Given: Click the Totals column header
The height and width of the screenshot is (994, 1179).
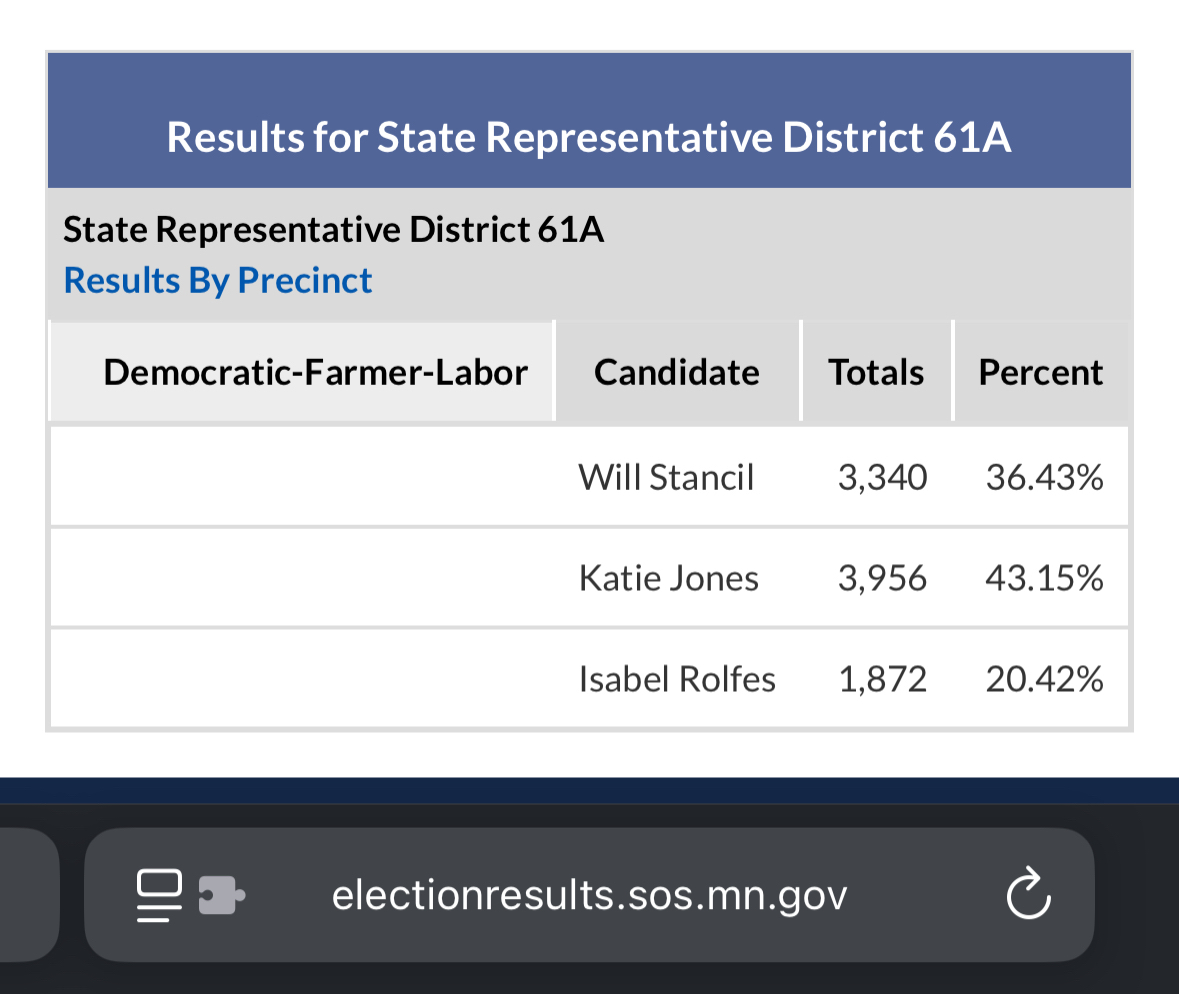Looking at the screenshot, I should pyautogui.click(x=876, y=372).
